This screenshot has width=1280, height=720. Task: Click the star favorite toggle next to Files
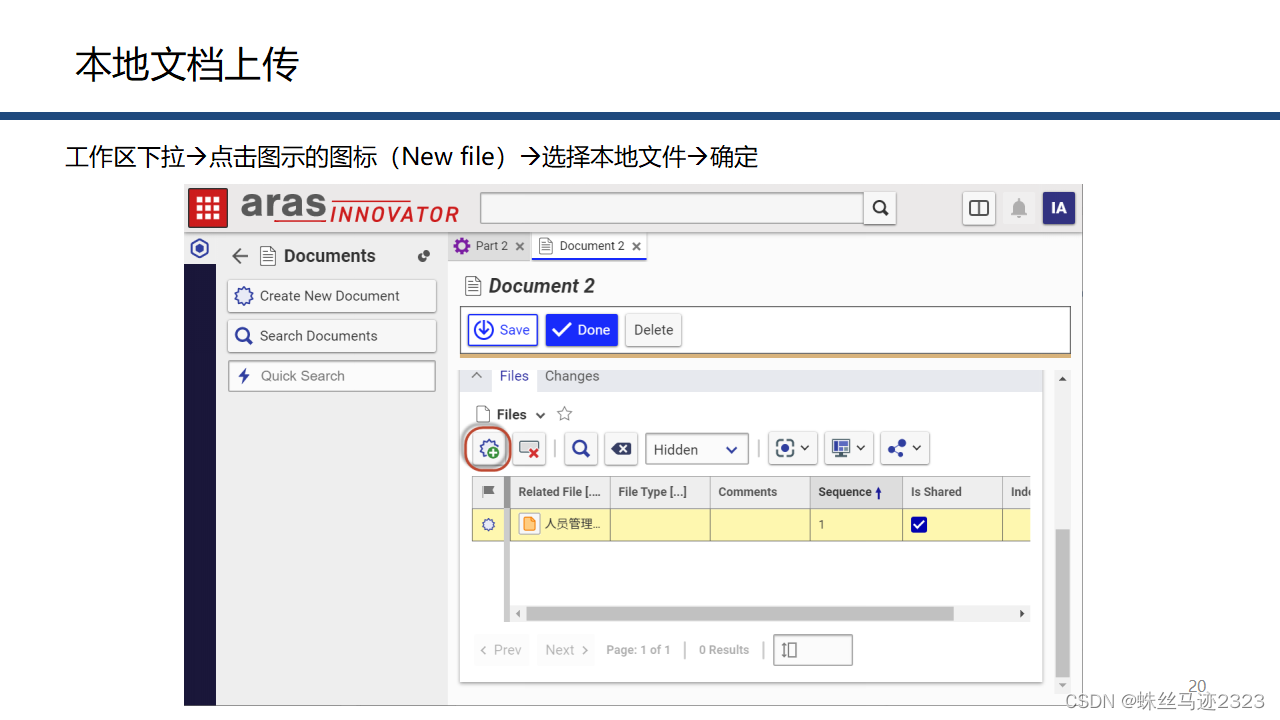point(563,413)
